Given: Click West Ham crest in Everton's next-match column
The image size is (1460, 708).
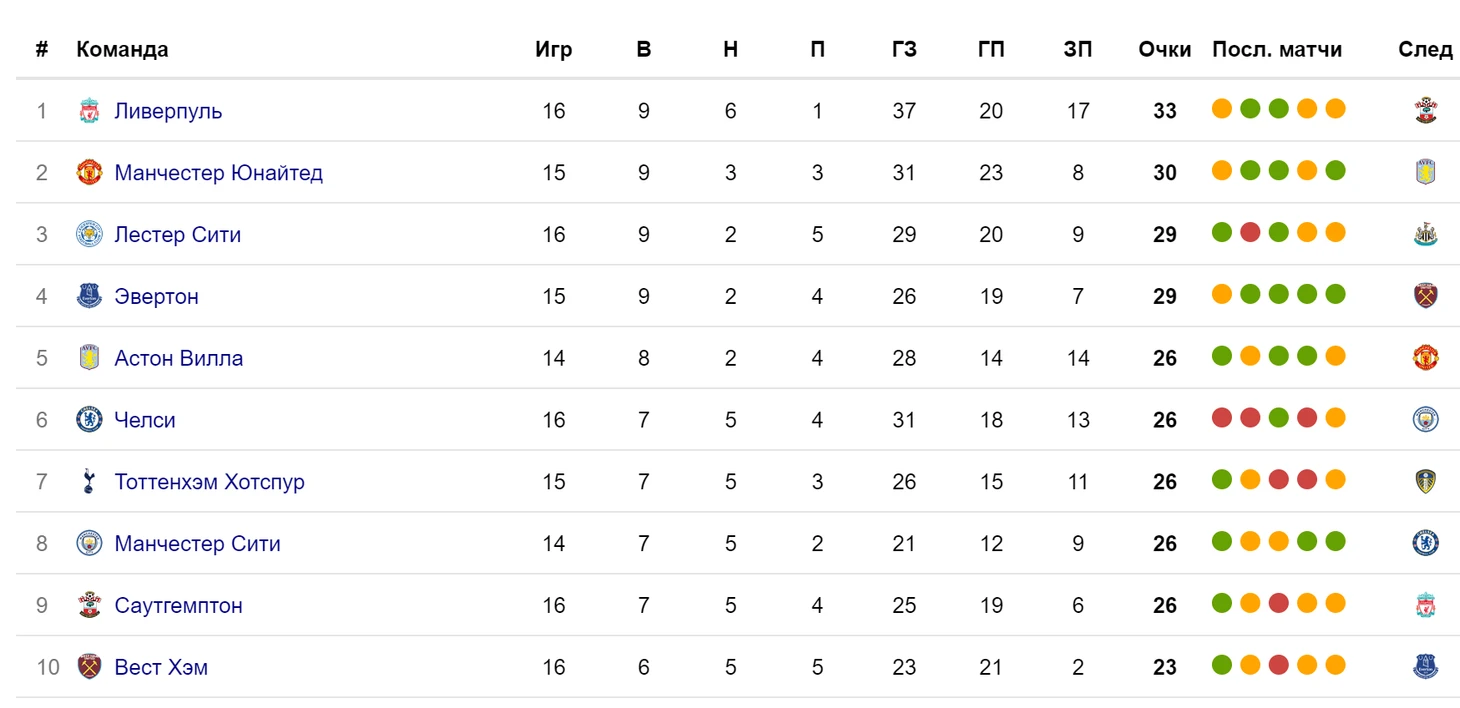Looking at the screenshot, I should click(1426, 297).
